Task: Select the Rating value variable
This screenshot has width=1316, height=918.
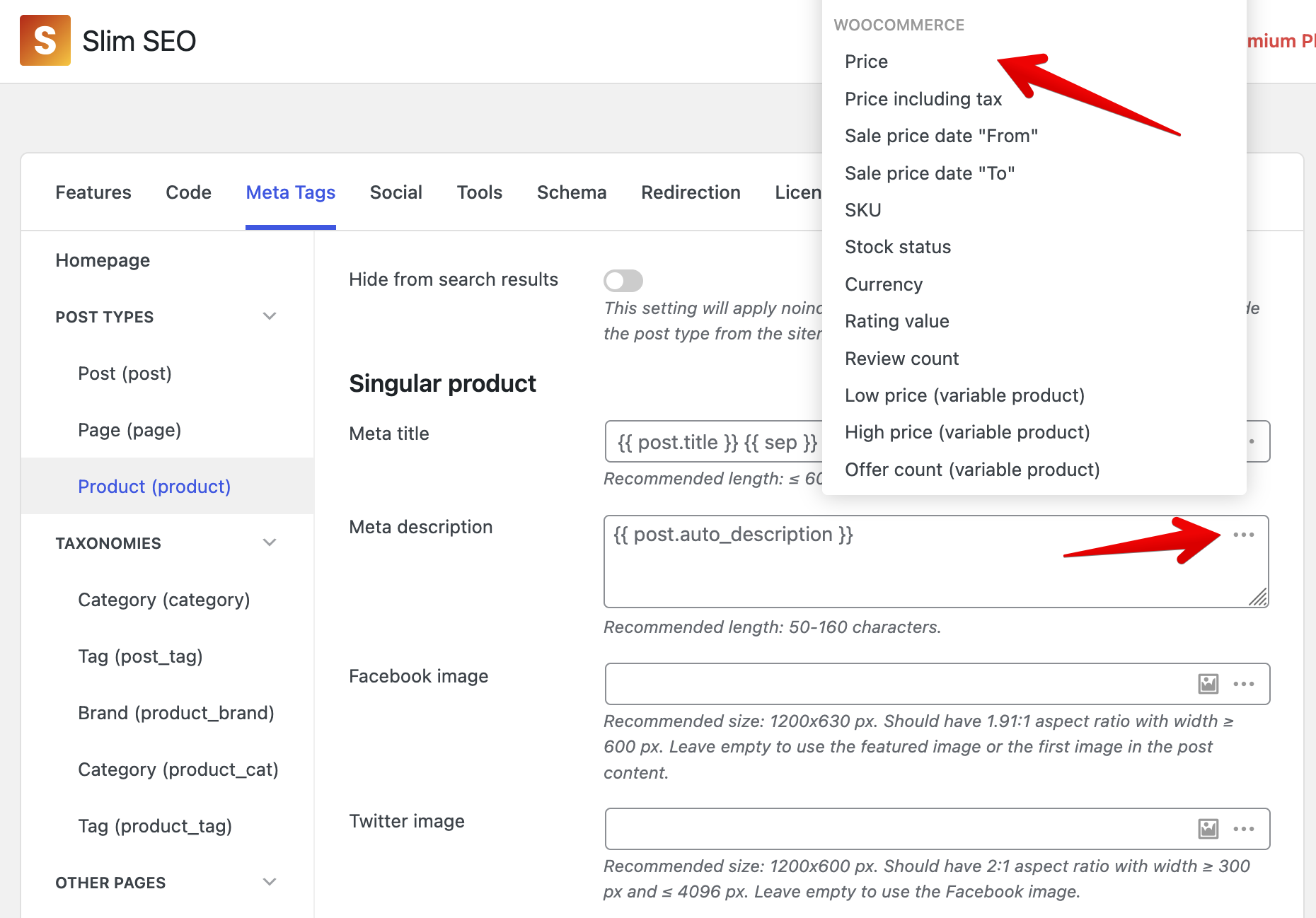Action: coord(896,321)
